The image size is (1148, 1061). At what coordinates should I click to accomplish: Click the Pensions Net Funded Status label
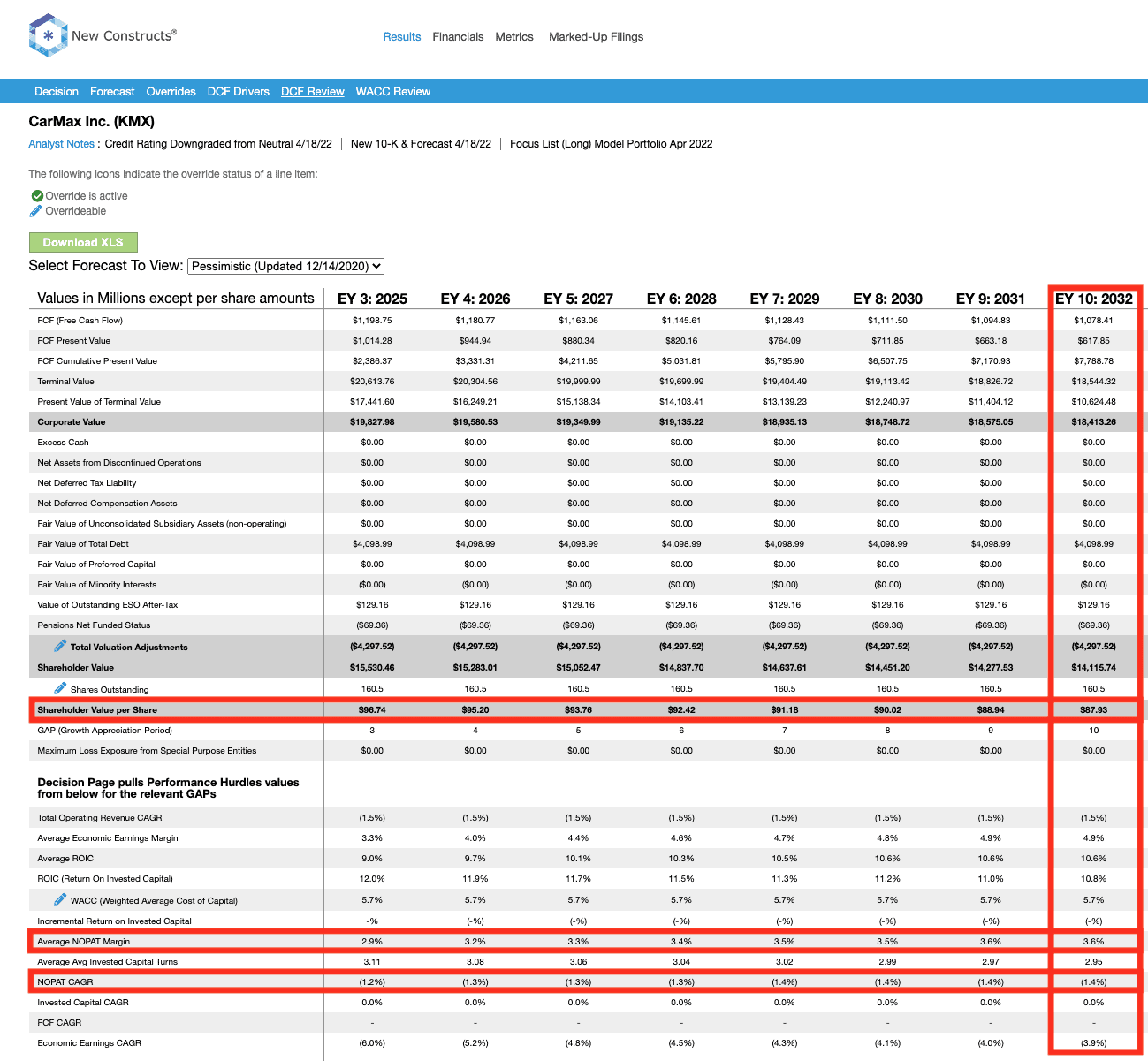tap(94, 625)
